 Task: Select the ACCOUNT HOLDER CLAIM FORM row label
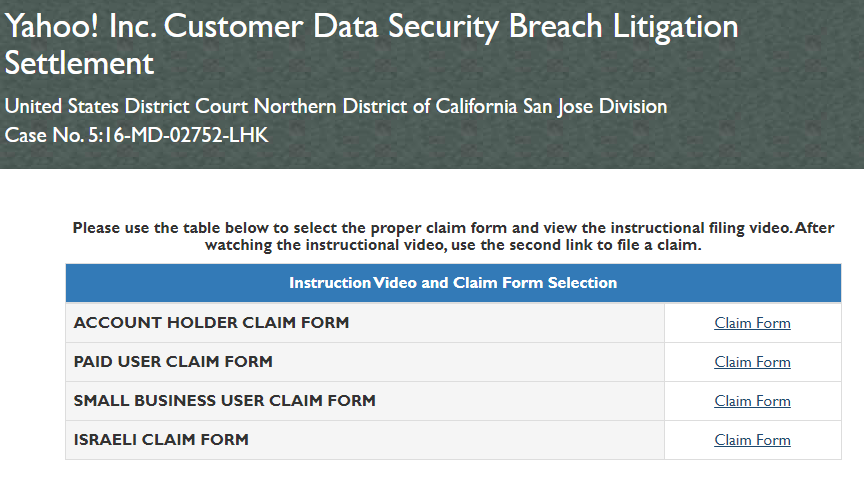[211, 322]
